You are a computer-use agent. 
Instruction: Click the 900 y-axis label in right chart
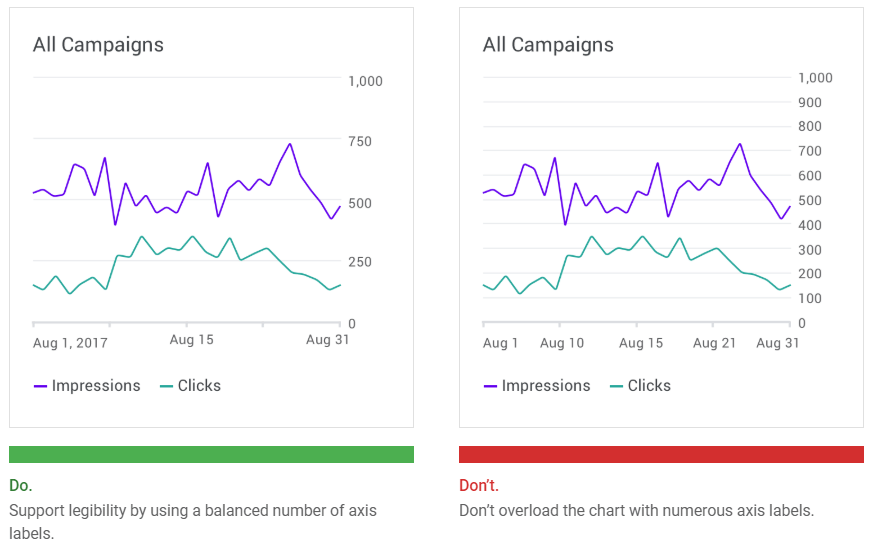click(809, 102)
